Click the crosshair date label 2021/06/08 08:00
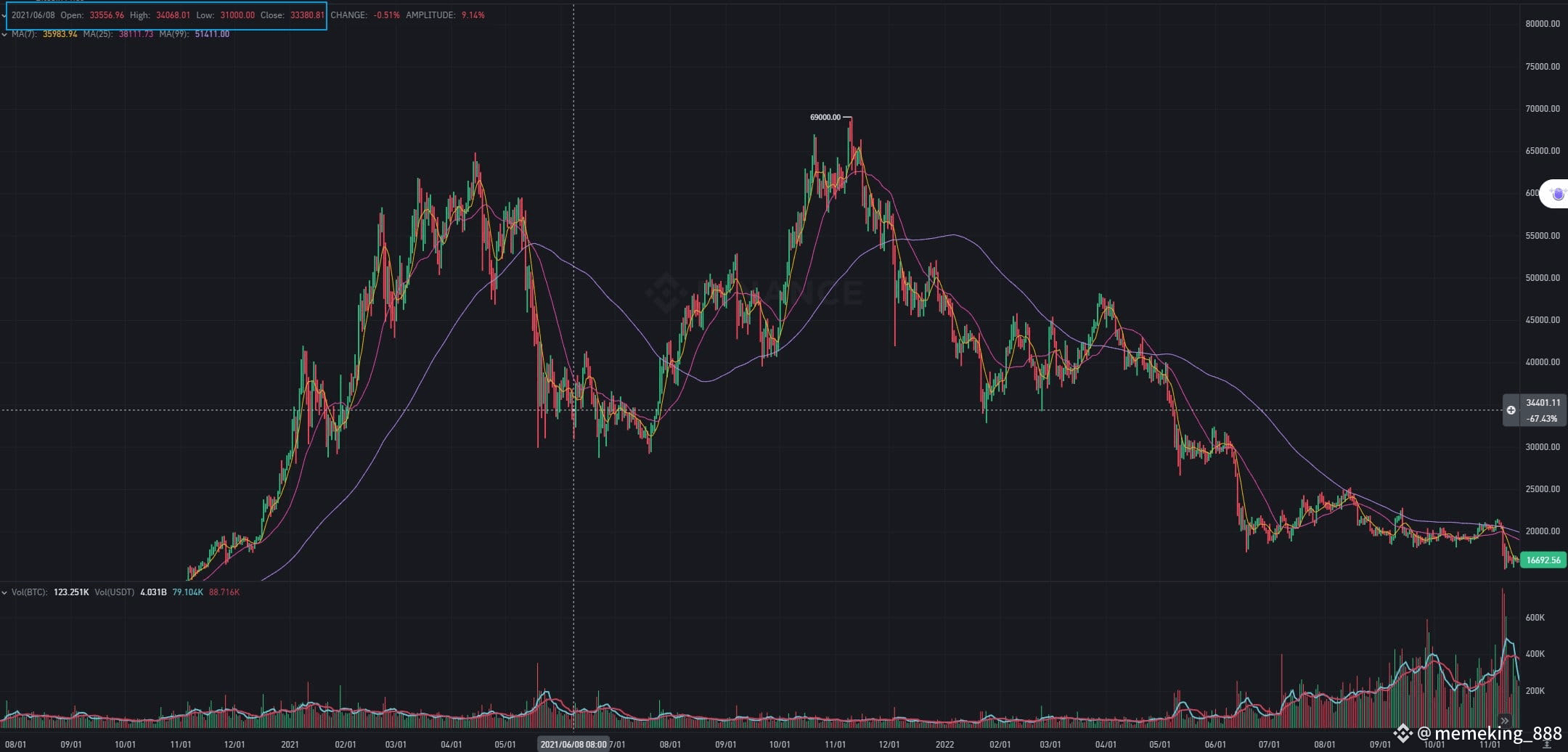Screen dimensions: 1568x752 coord(573,745)
